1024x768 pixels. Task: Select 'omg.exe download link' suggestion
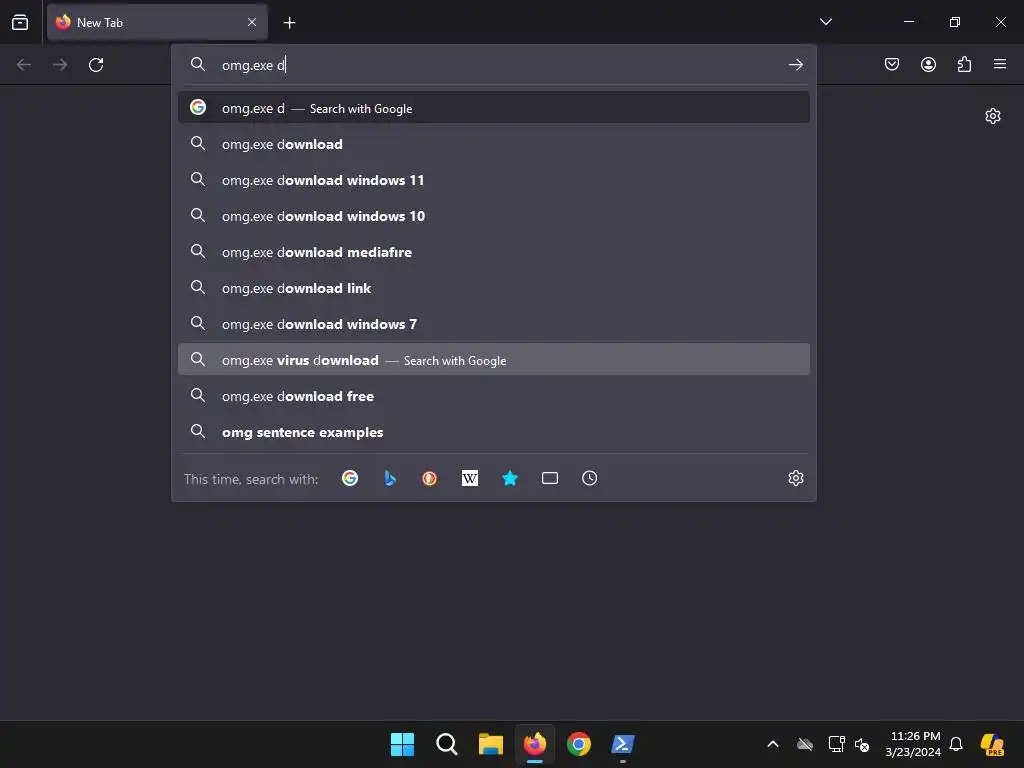point(494,287)
